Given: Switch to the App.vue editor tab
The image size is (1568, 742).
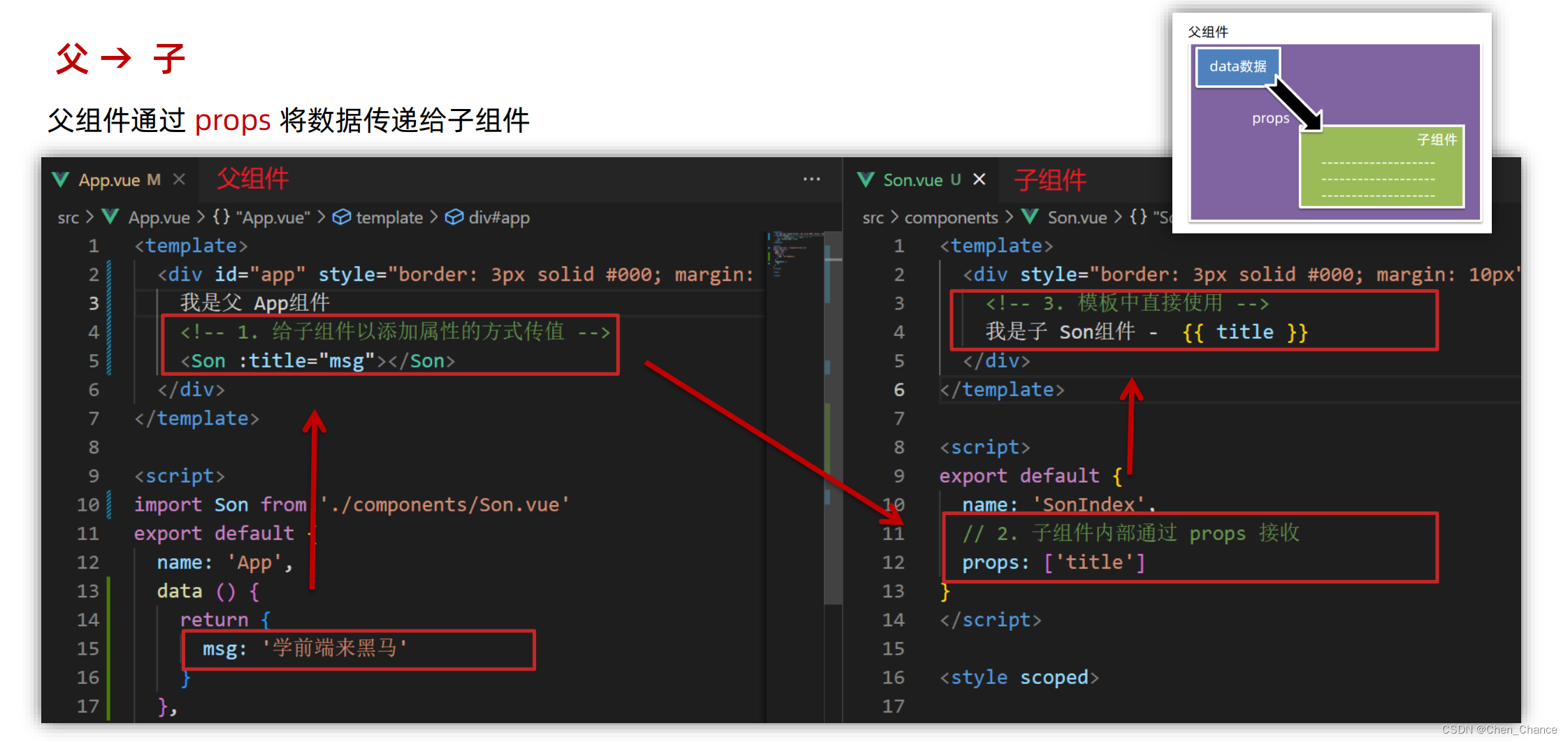Looking at the screenshot, I should 120,180.
